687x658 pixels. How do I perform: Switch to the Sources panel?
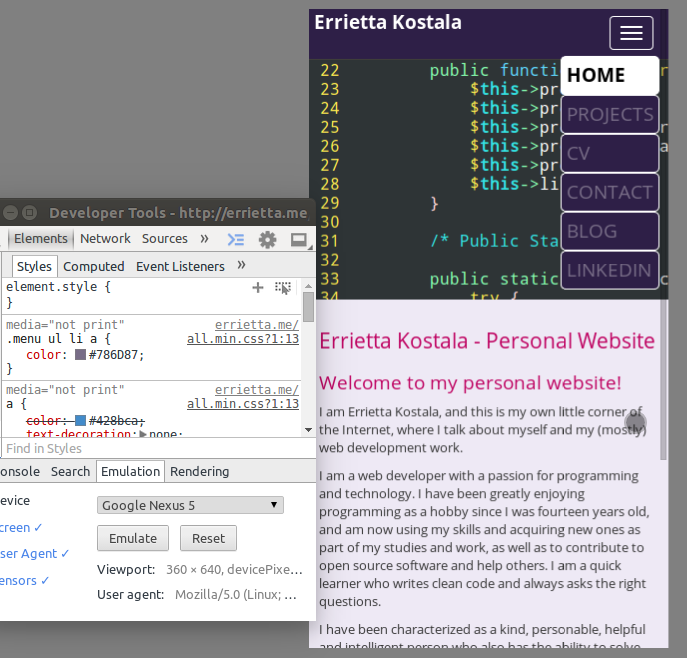(165, 239)
